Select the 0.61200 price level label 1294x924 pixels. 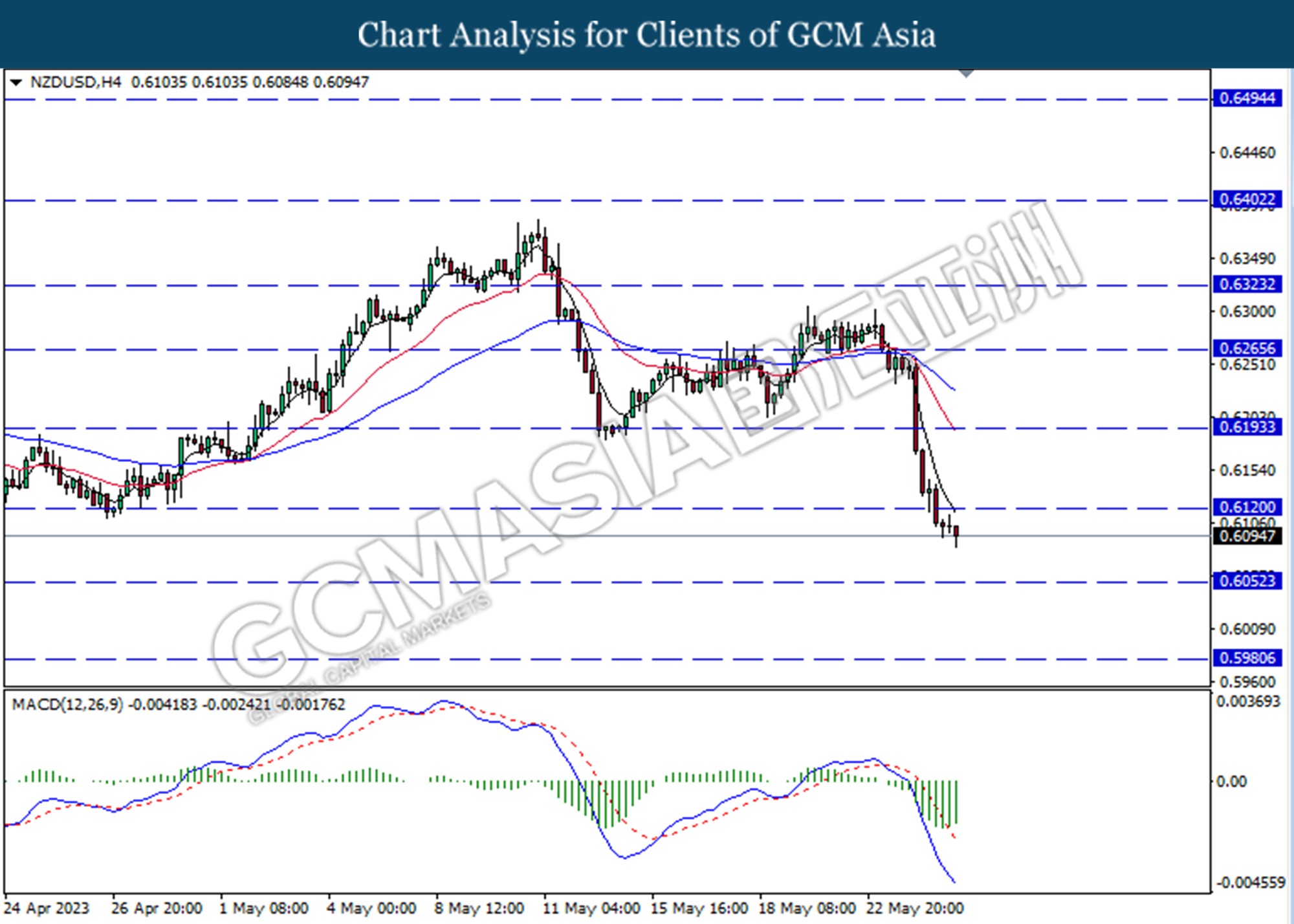(1247, 507)
